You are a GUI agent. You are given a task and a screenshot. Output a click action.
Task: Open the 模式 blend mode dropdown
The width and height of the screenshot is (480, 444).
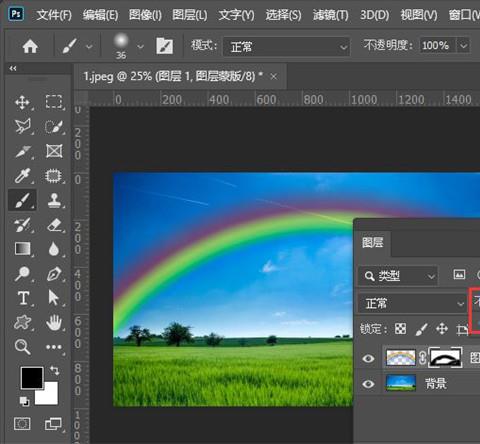pos(286,46)
